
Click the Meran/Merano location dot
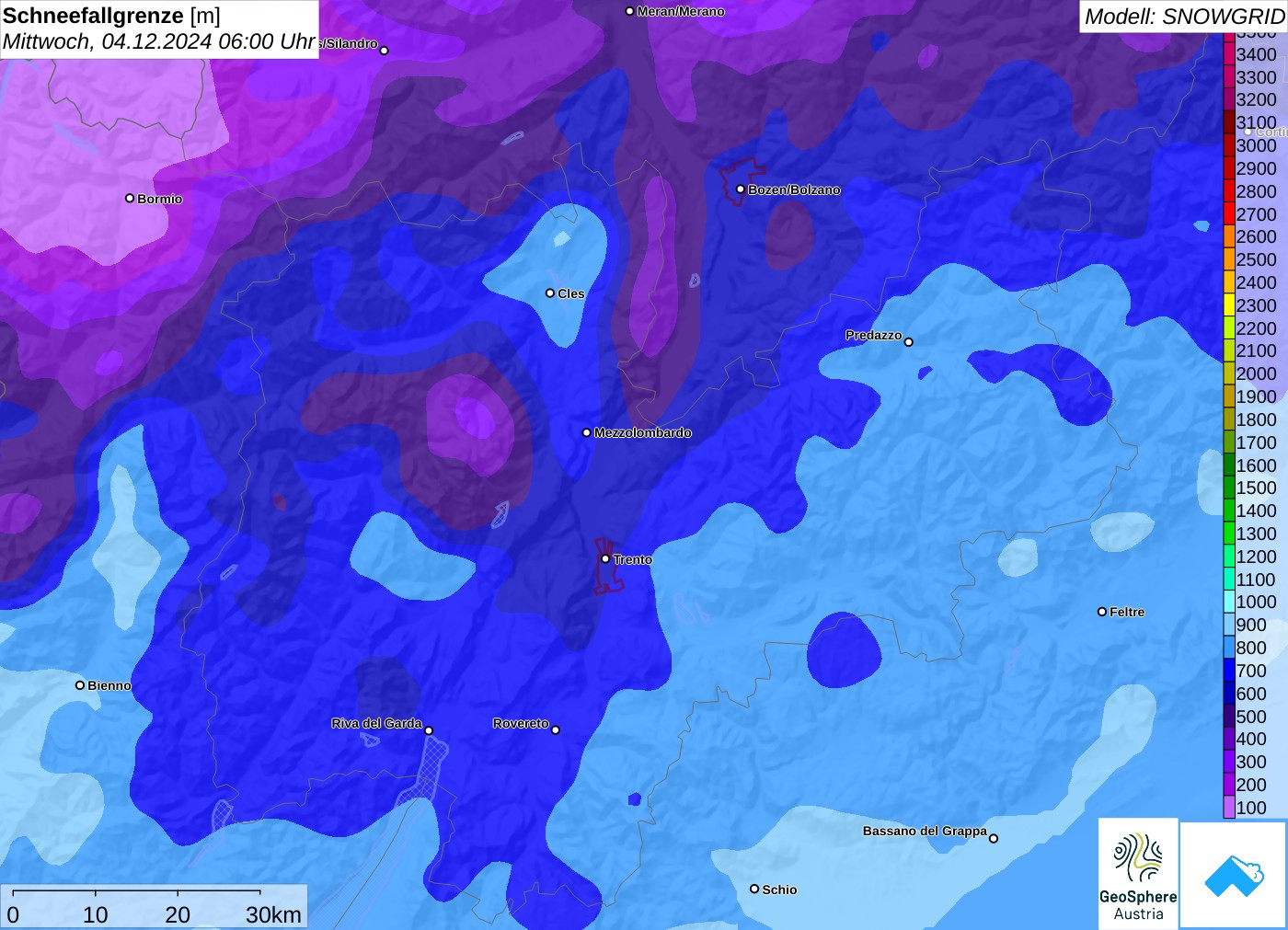pyautogui.click(x=629, y=11)
